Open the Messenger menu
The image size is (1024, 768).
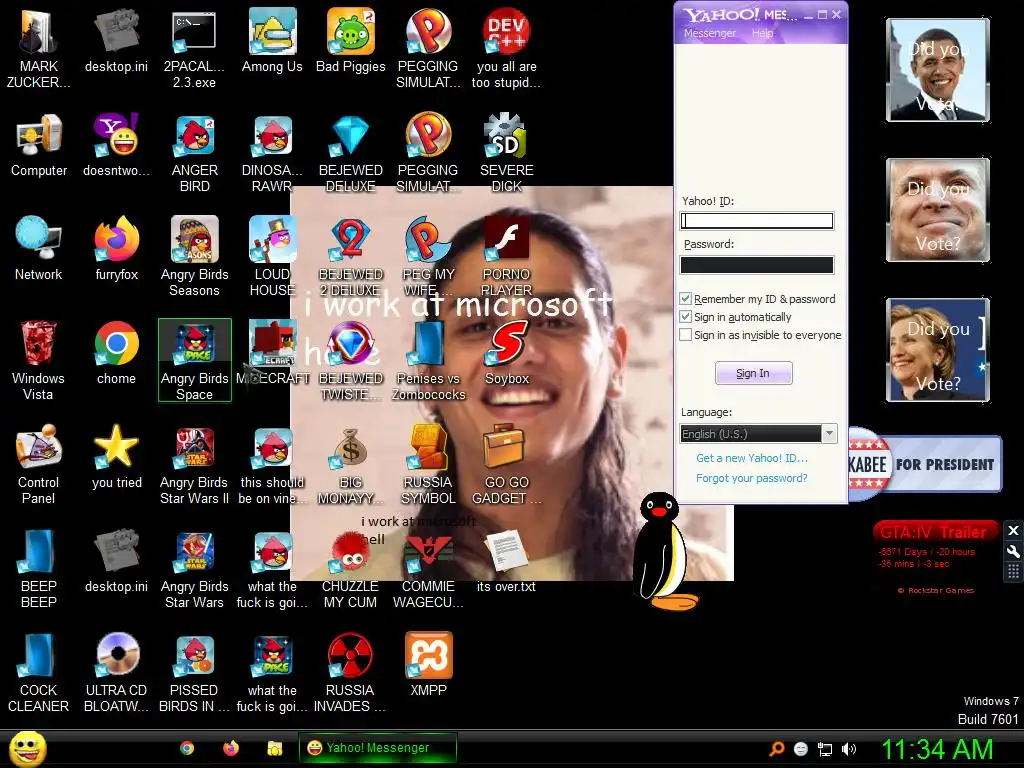[710, 33]
